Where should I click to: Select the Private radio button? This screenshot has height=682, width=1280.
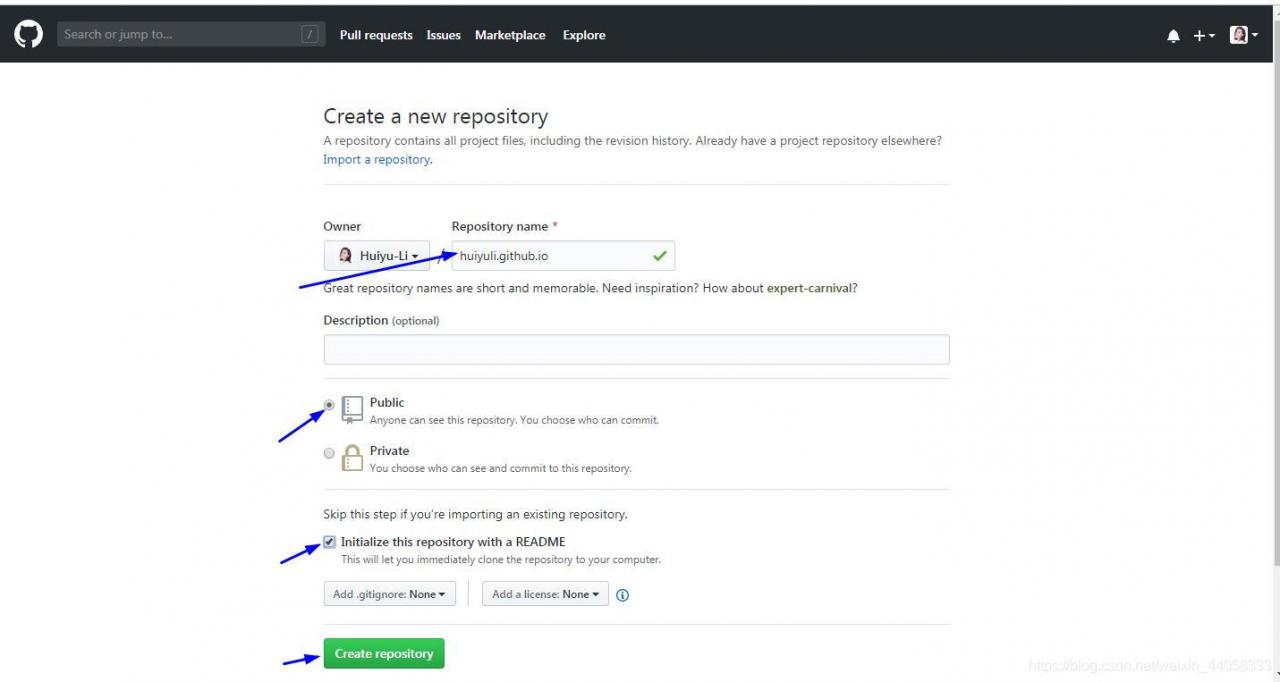(x=329, y=453)
